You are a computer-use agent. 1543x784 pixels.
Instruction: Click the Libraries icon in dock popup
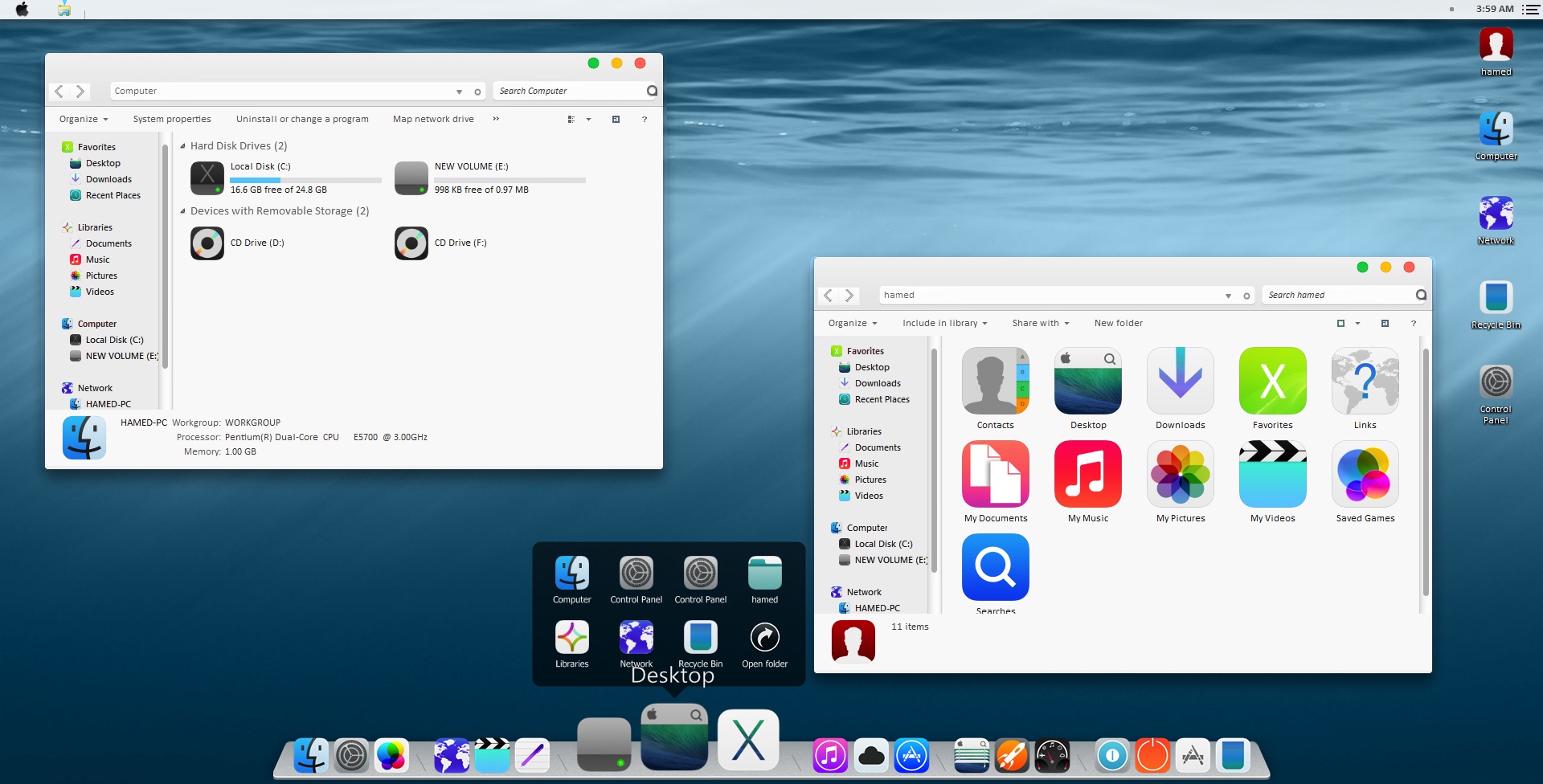point(571,639)
